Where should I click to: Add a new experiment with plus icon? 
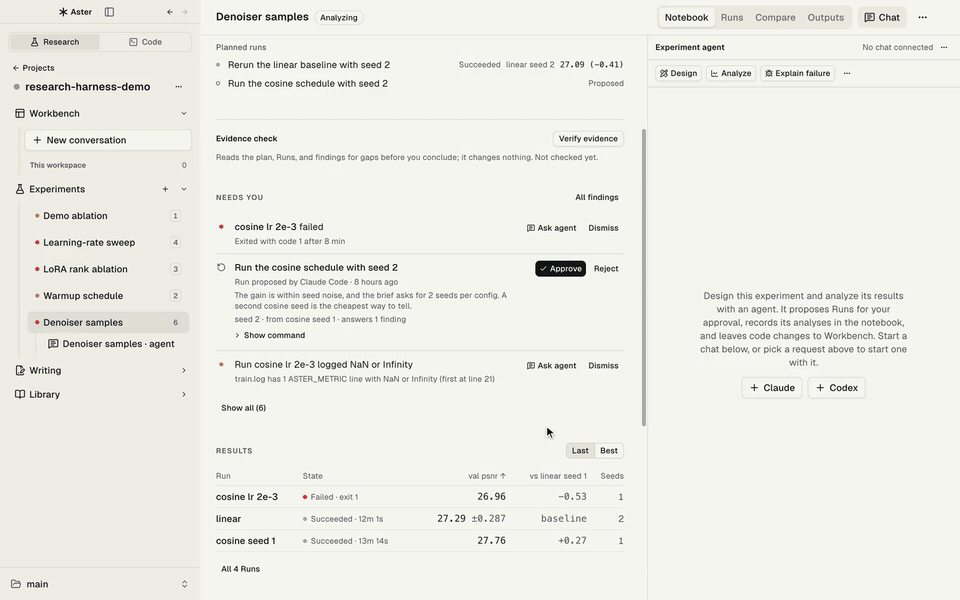coord(165,189)
